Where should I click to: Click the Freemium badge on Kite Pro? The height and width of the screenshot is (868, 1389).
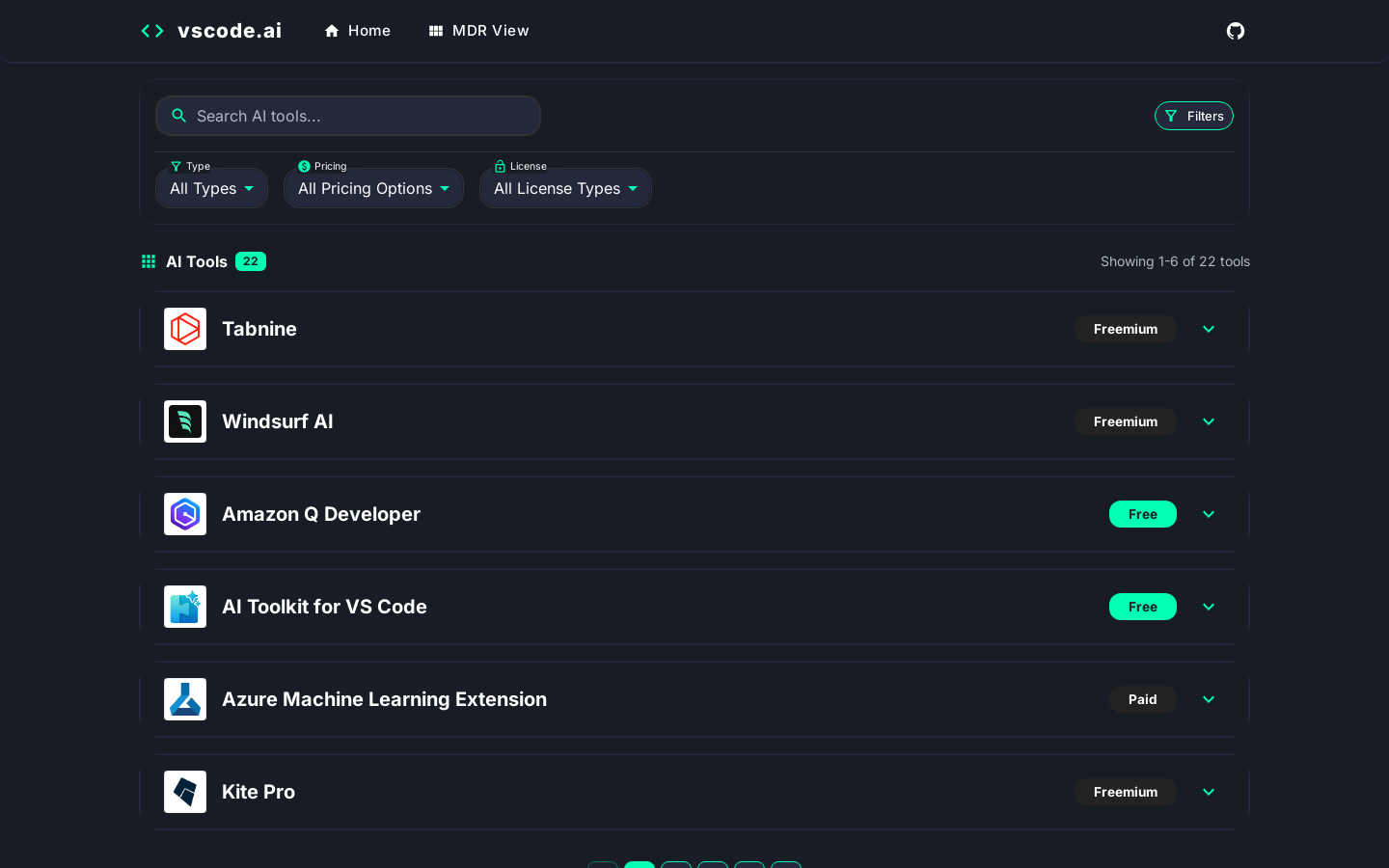coord(1126,792)
